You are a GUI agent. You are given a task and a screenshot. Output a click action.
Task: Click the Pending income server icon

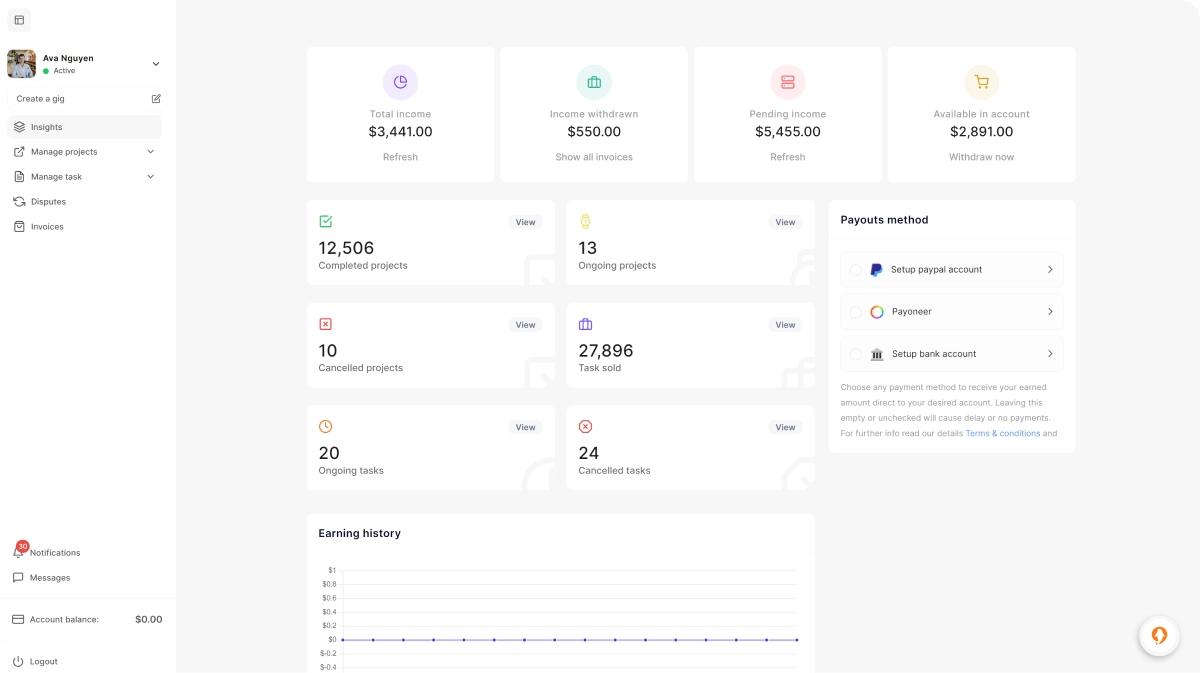788,82
